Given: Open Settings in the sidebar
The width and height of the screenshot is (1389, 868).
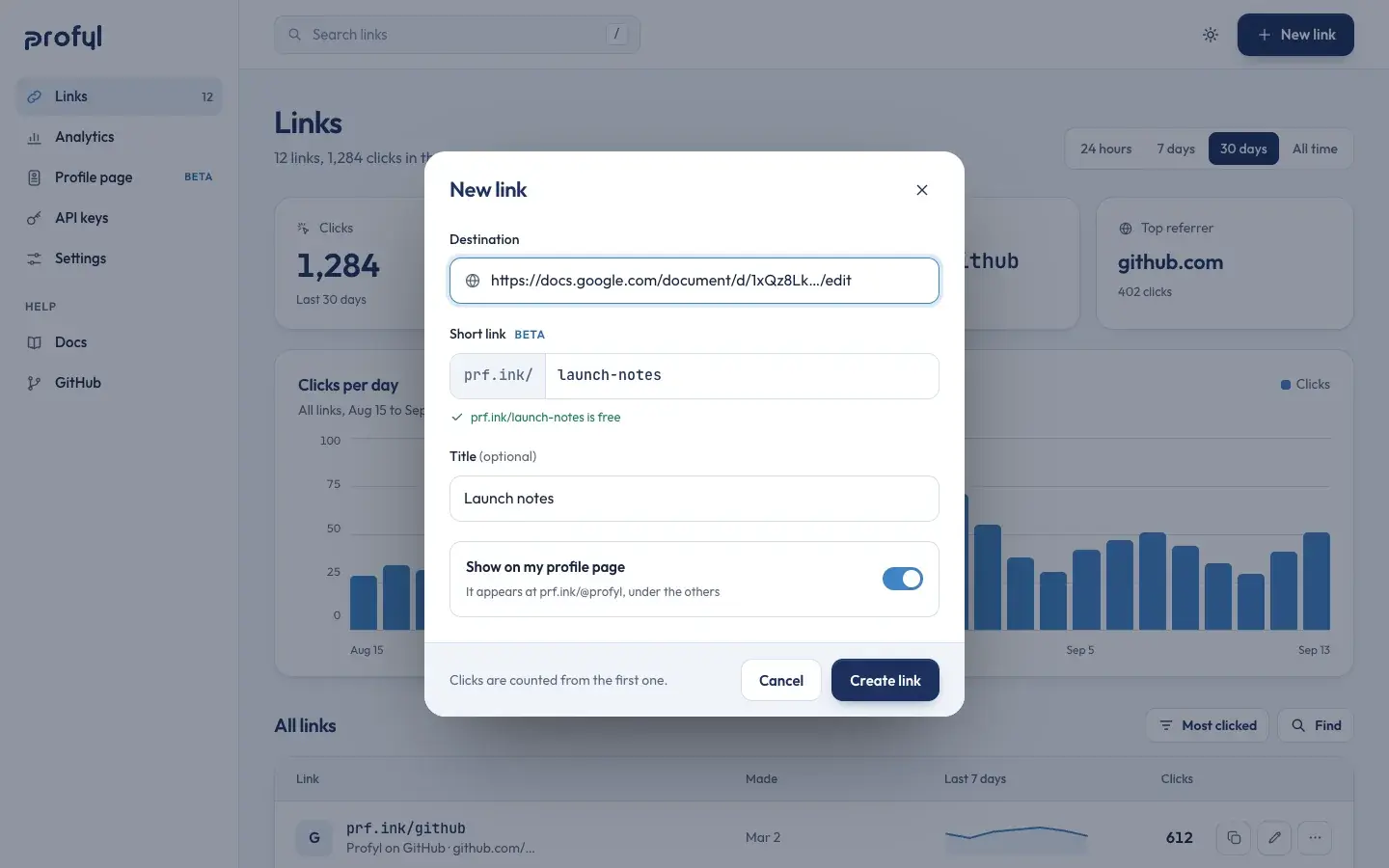Looking at the screenshot, I should (x=119, y=258).
